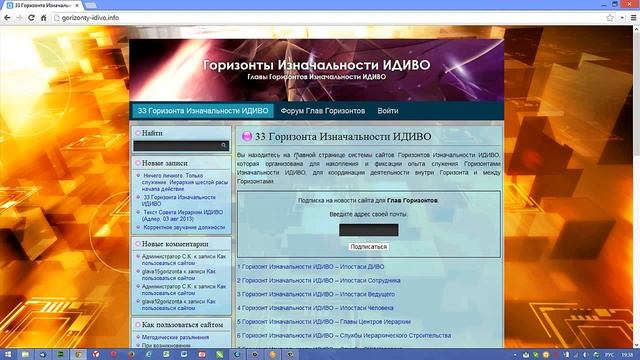Select the '33 Горизонта Изначальности ИДИВО' nav tab

click(x=203, y=111)
